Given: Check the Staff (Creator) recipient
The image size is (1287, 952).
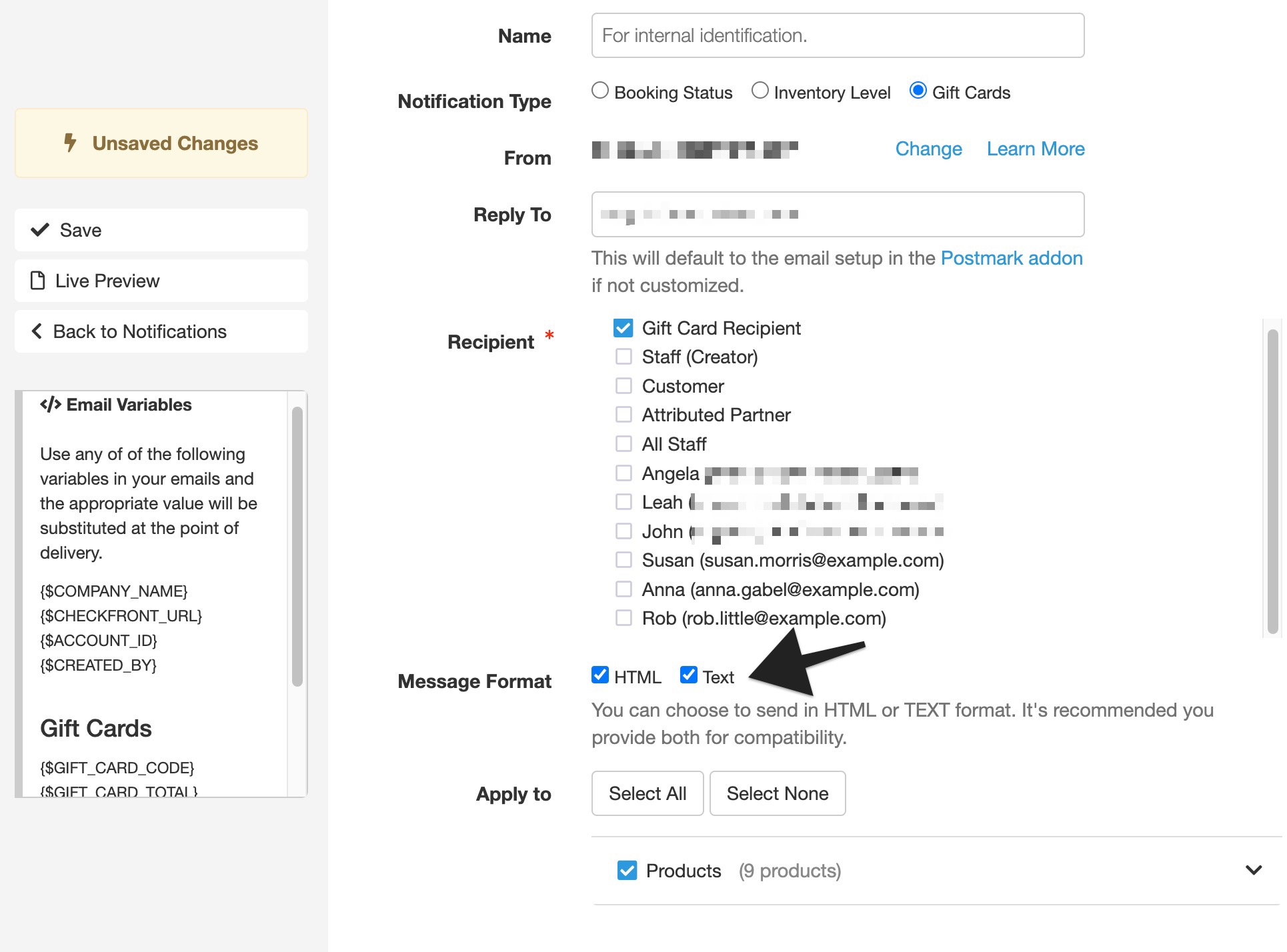Looking at the screenshot, I should 623,357.
